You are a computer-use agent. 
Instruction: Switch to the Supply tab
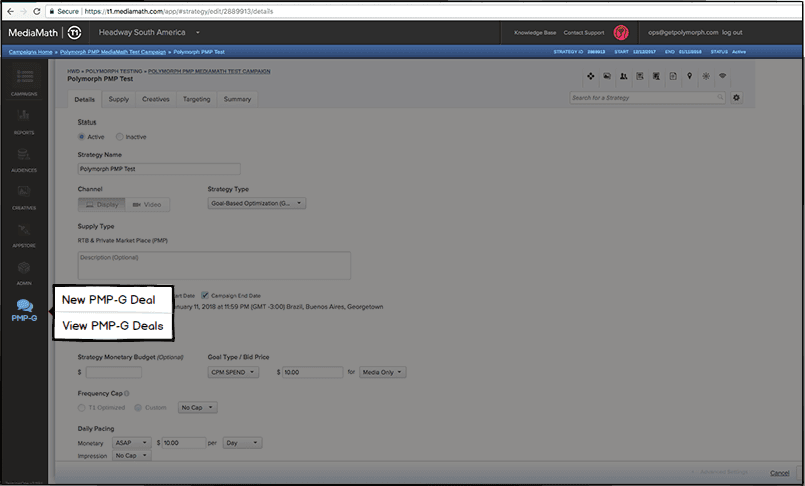[119, 99]
